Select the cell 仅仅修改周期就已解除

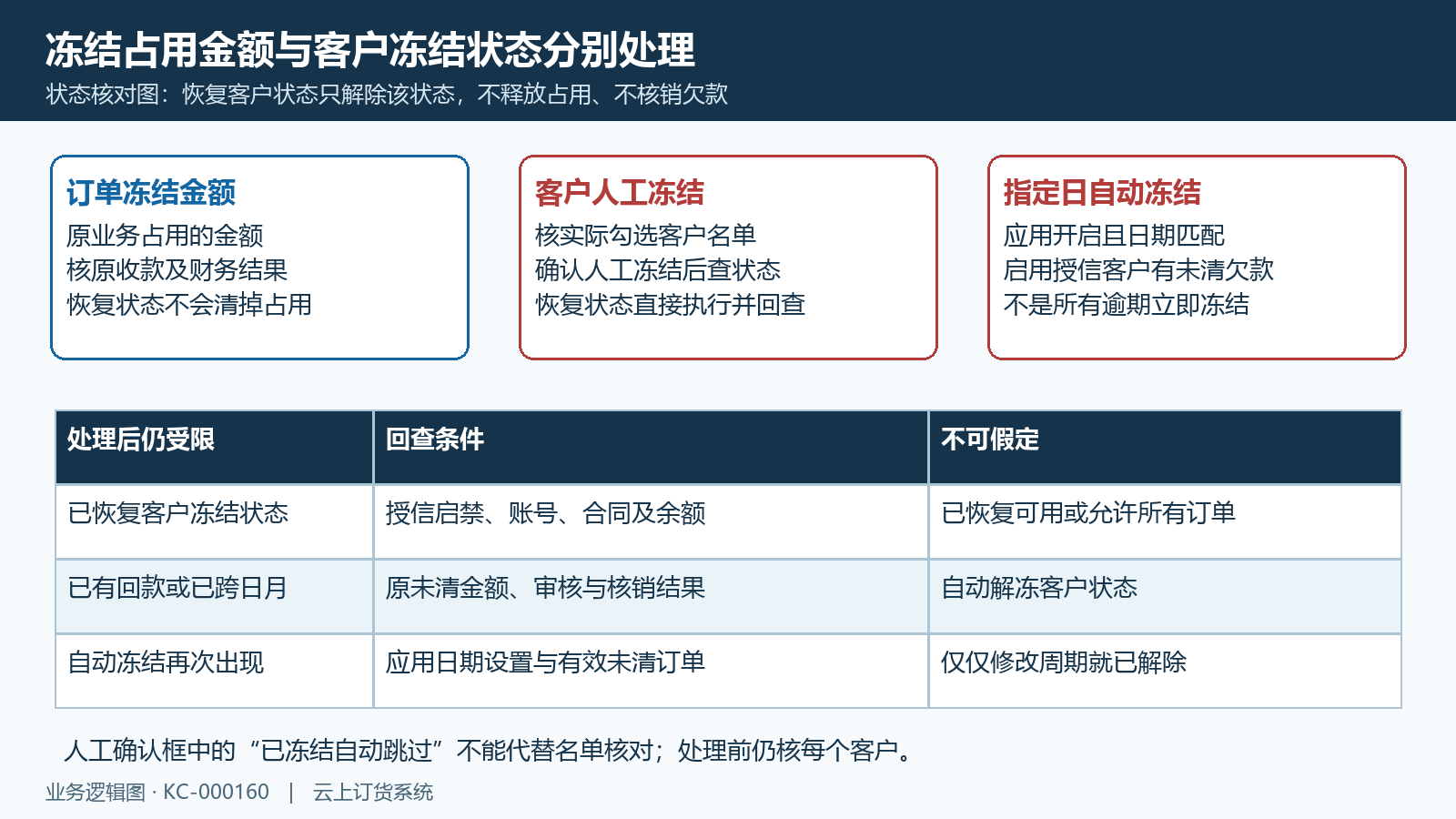pyautogui.click(x=1166, y=671)
